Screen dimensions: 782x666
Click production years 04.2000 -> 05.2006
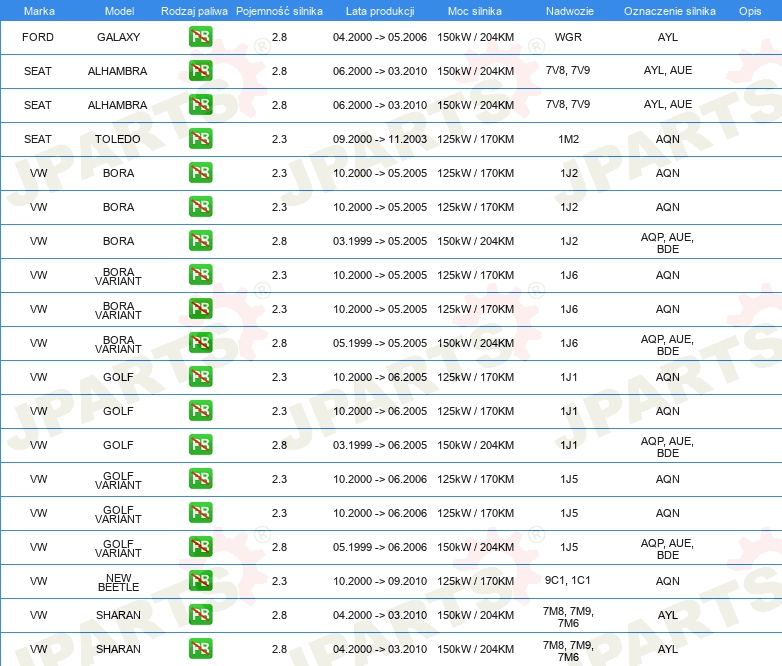pos(380,37)
